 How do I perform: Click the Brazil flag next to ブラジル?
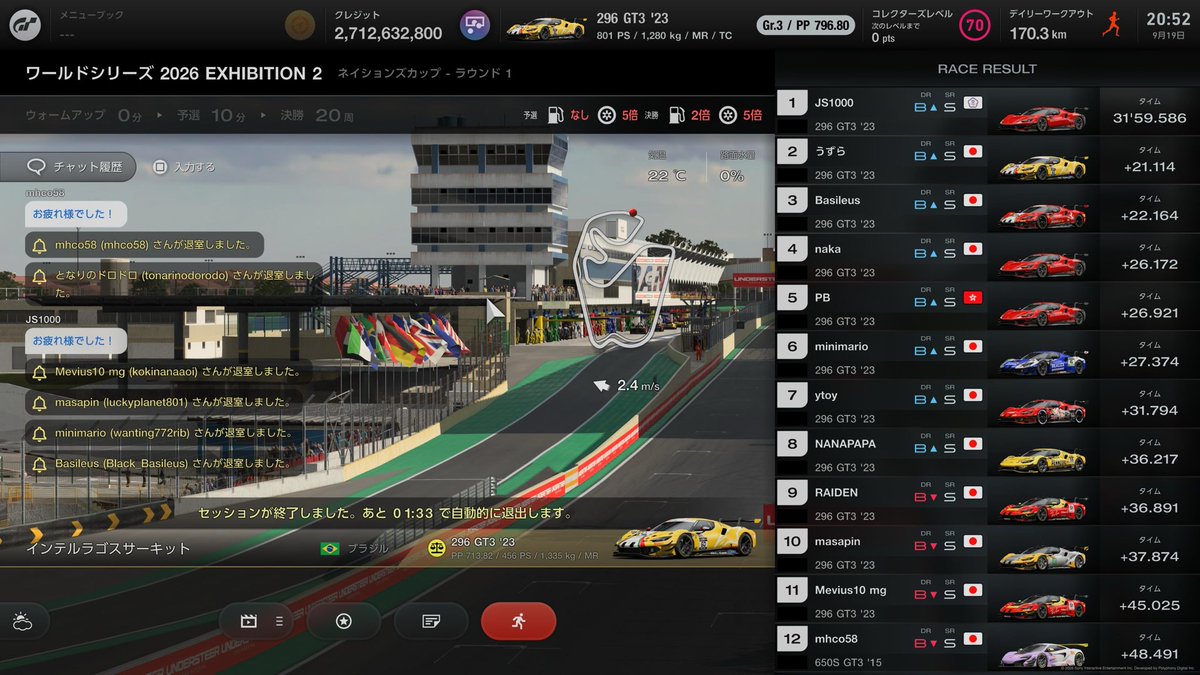pos(329,549)
